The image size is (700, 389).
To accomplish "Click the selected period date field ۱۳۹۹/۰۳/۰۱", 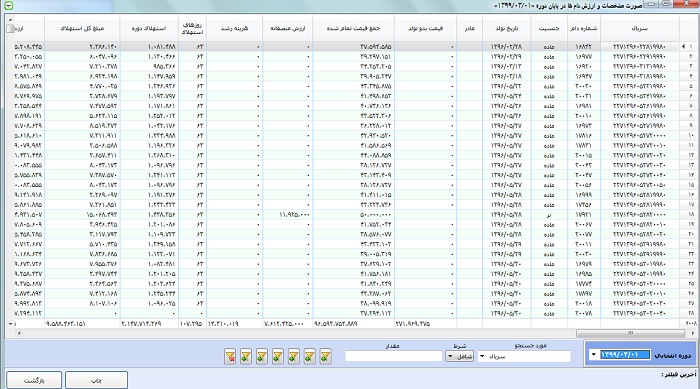I will click(x=625, y=355).
